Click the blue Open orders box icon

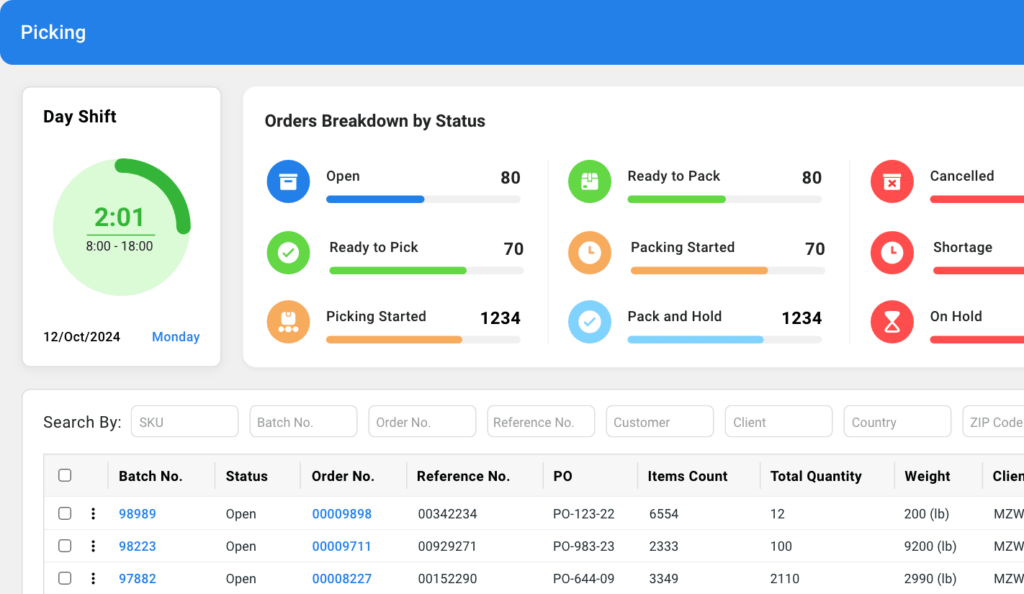288,181
